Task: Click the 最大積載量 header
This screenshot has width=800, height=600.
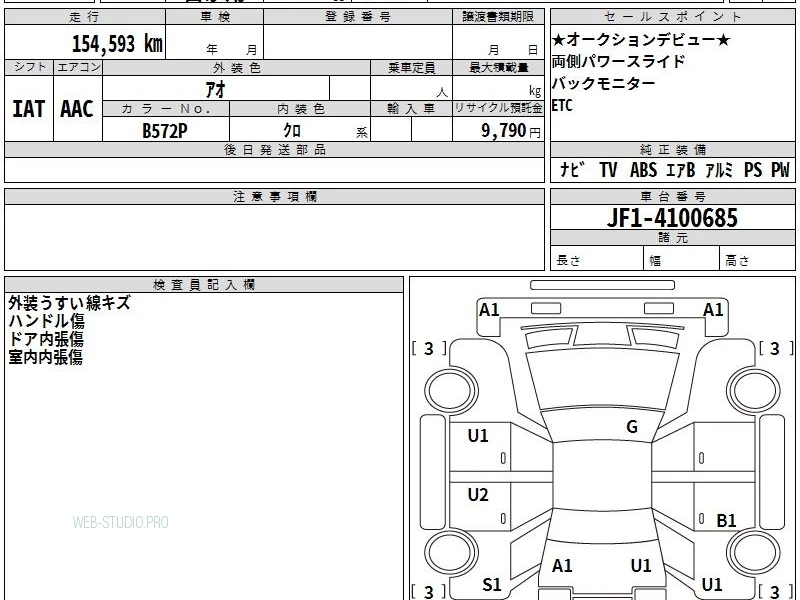Action: [498, 67]
